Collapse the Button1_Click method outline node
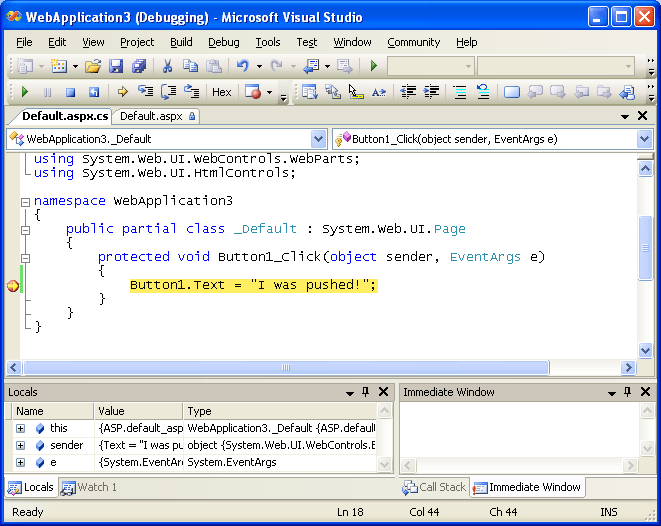The image size is (661, 526). [26, 258]
